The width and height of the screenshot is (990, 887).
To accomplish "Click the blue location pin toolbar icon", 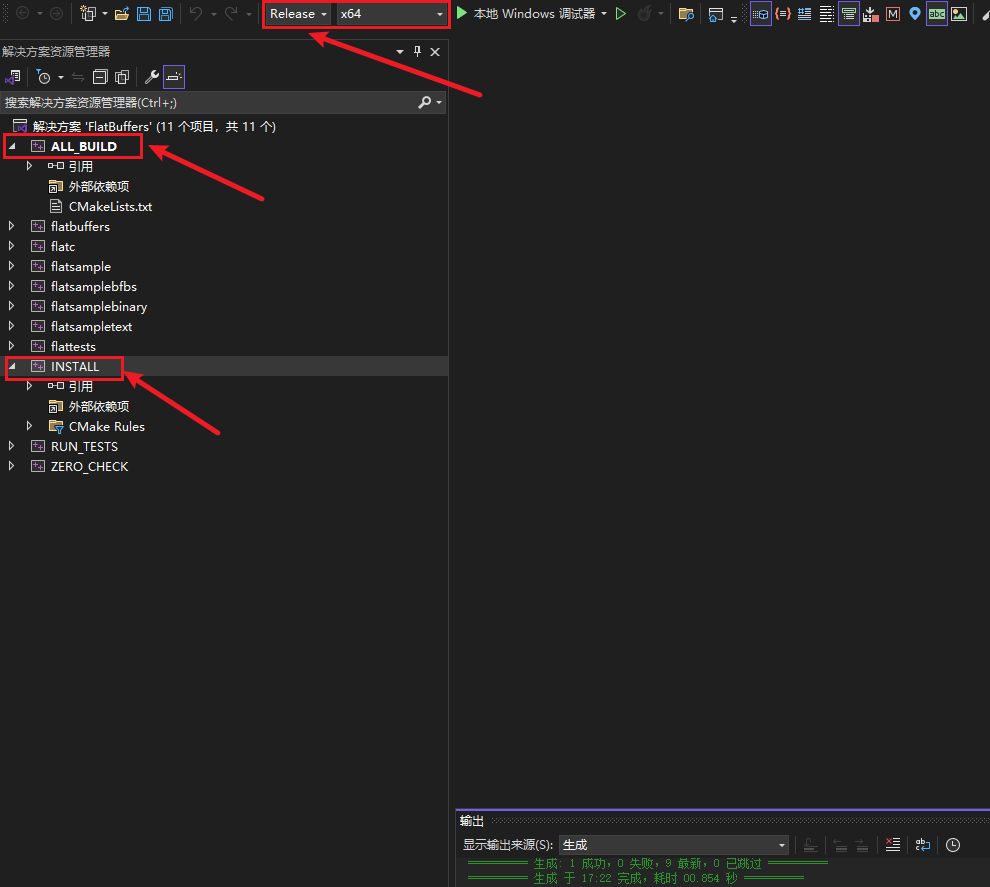I will [915, 13].
